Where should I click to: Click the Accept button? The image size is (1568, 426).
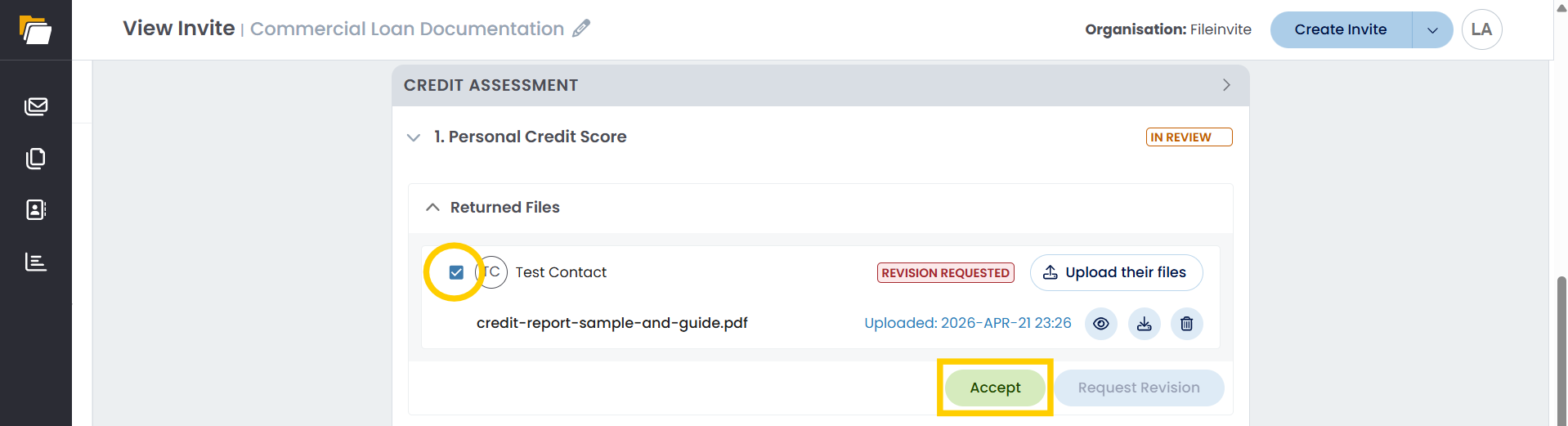coord(995,388)
